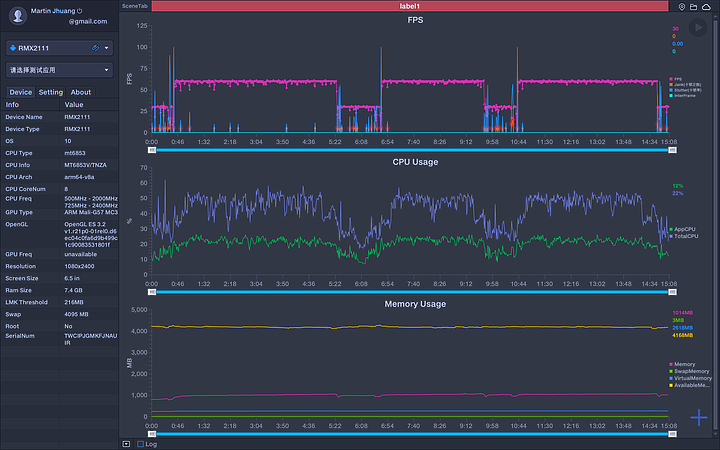Toggle the AppCPU series in the legend

pos(682,229)
